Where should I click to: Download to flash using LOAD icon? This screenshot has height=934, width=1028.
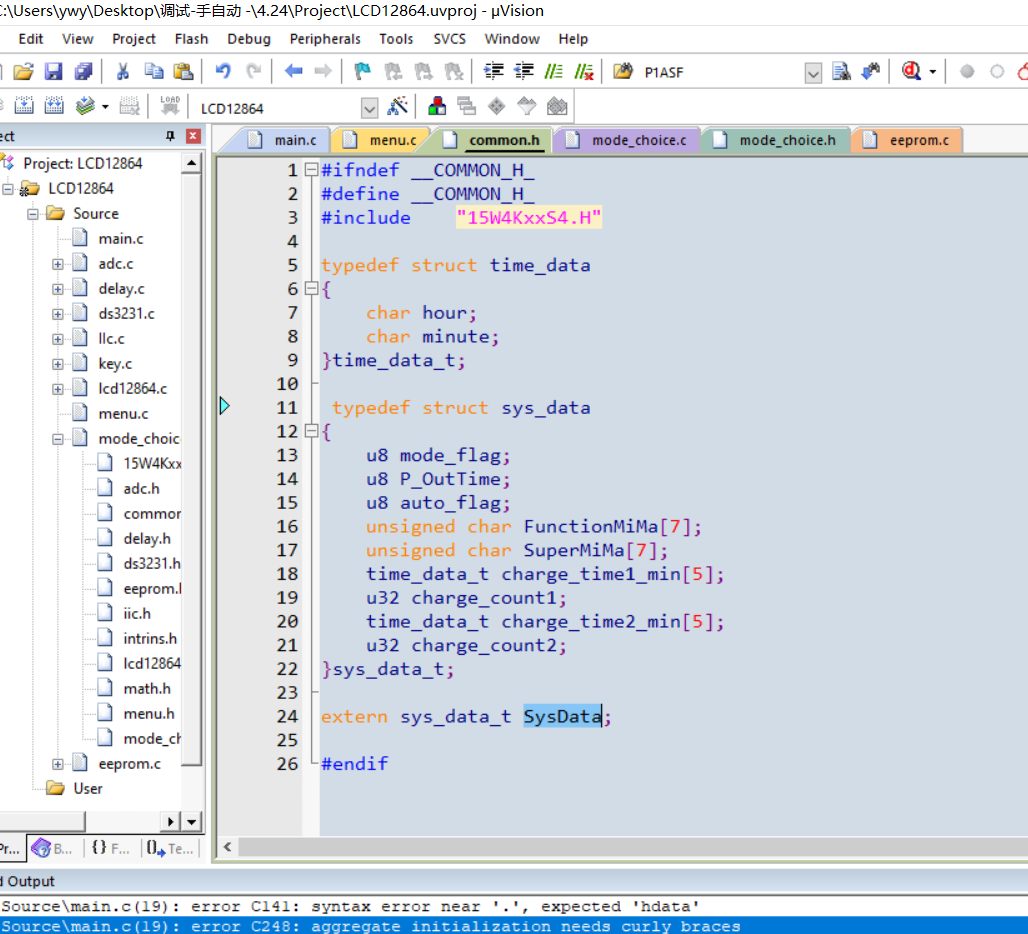170,106
